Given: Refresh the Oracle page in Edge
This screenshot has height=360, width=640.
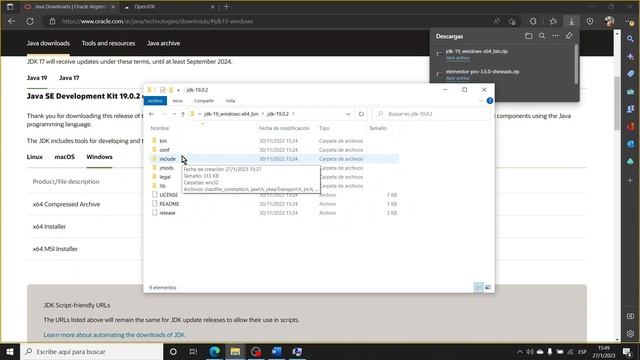Looking at the screenshot, I should pos(30,21).
